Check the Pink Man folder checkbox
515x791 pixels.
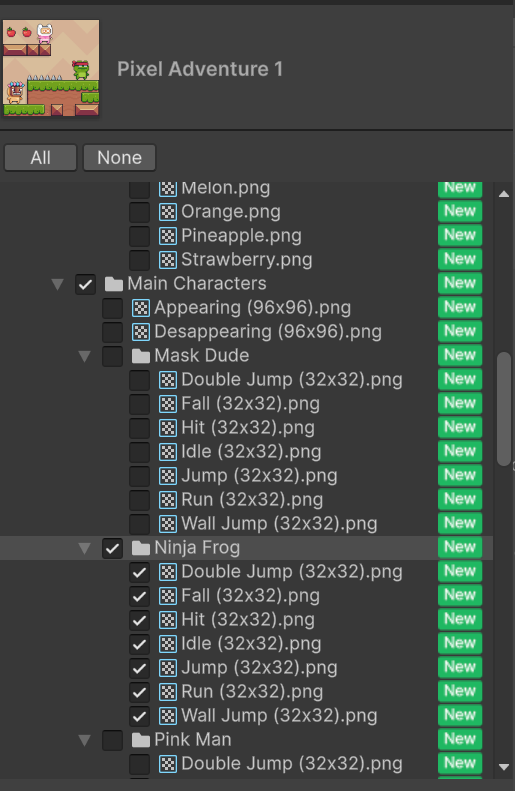[112, 740]
